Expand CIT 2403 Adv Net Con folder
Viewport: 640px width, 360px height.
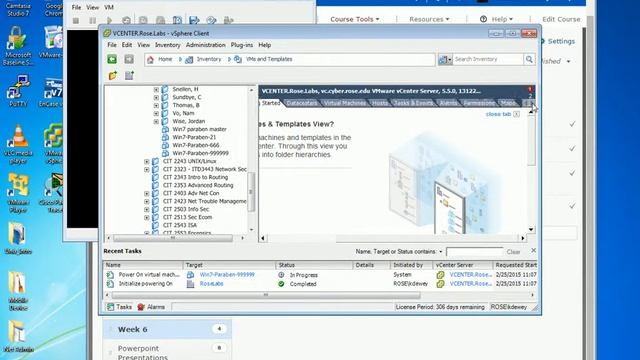(147, 193)
